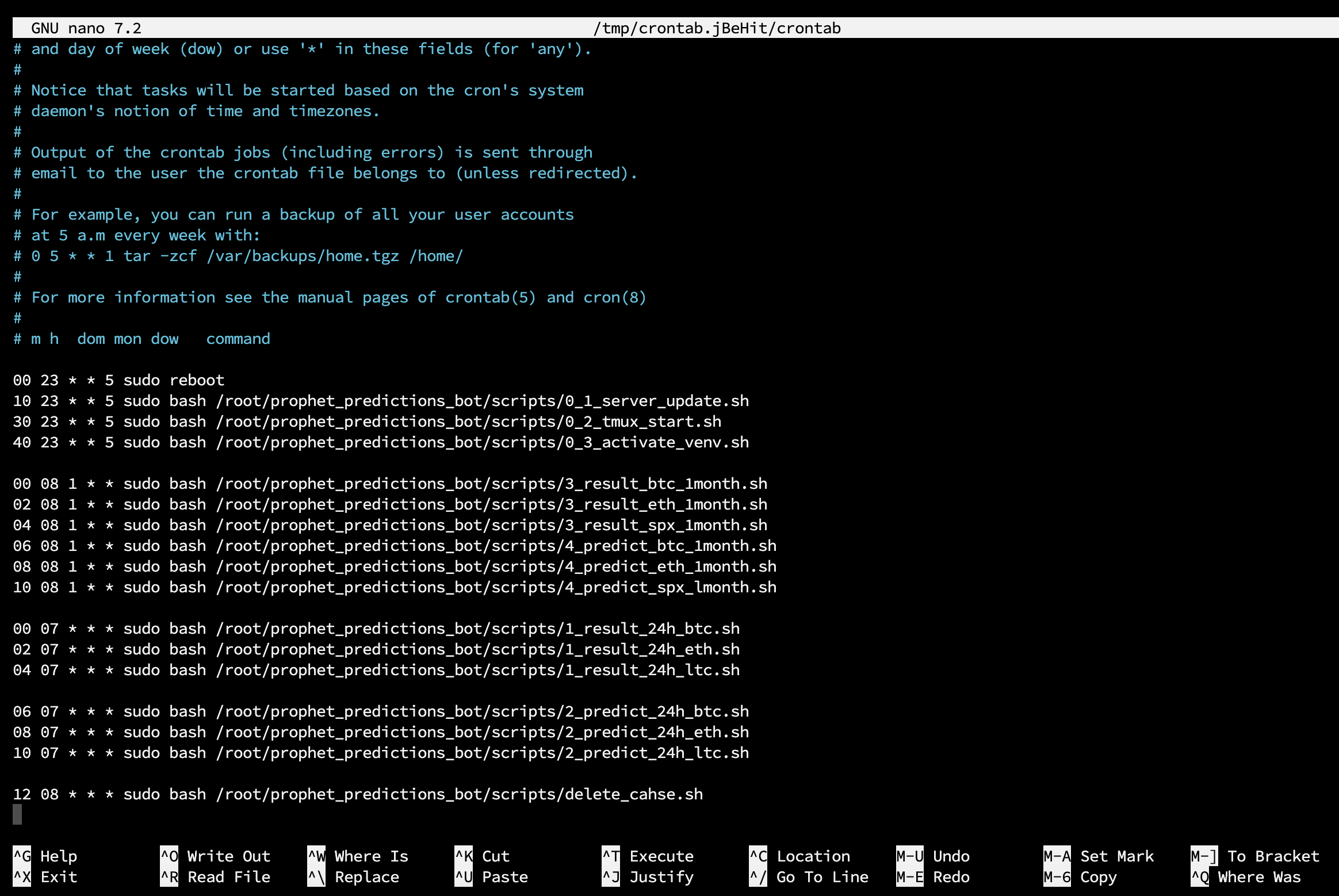Image resolution: width=1339 pixels, height=896 pixels.
Task: Click the 'at 5 a.m every week' comment
Action: click(137, 235)
